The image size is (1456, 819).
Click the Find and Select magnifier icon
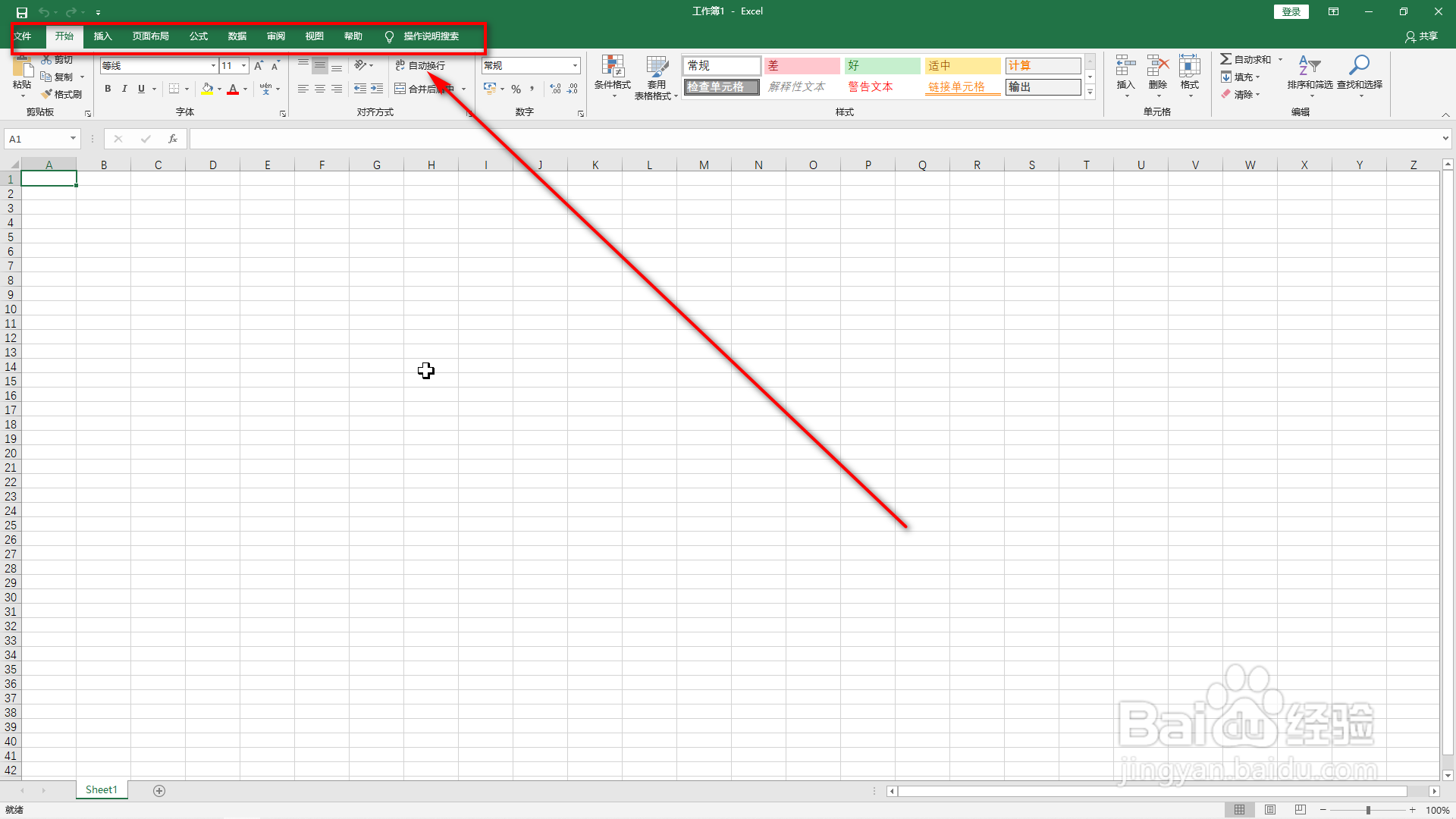coord(1359,66)
